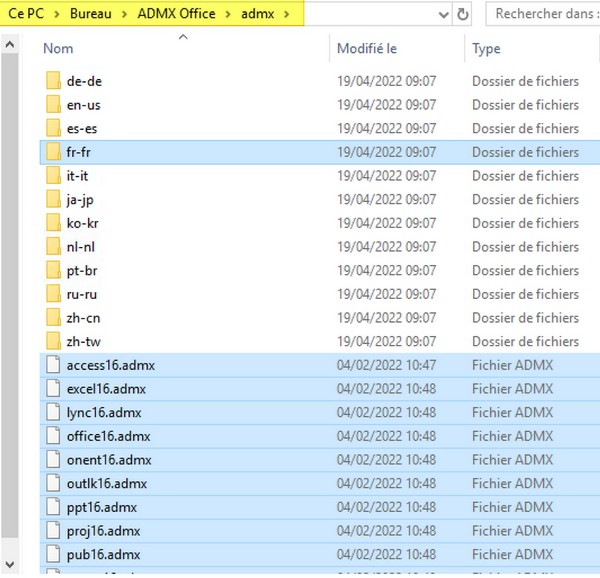Sort files by the Type column

486,48
